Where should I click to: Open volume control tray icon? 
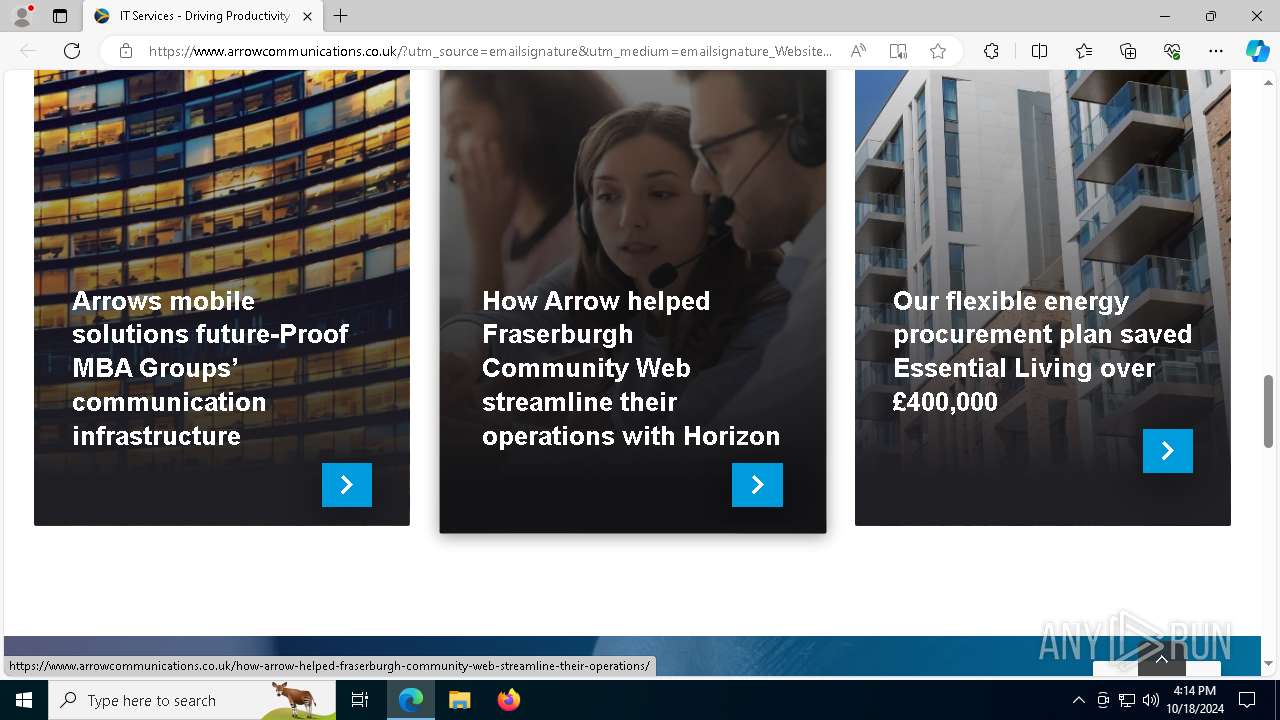pyautogui.click(x=1150, y=700)
